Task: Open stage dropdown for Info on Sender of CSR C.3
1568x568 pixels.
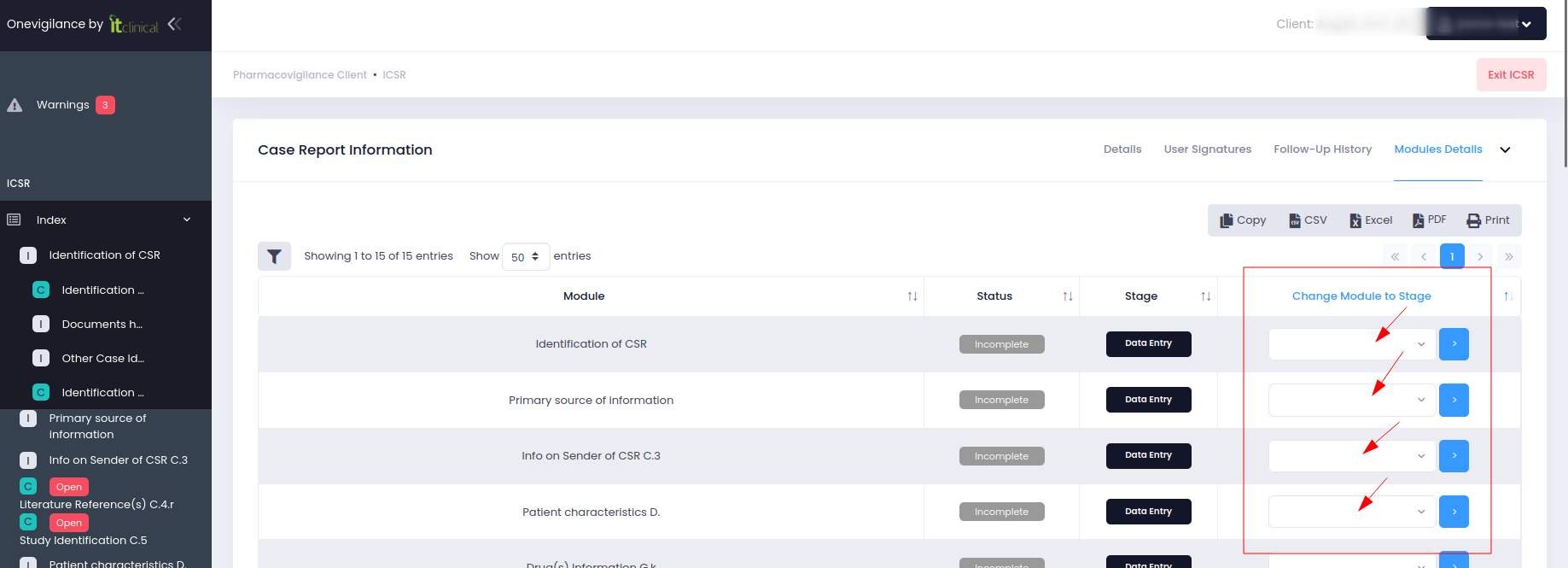Action: [x=1352, y=456]
